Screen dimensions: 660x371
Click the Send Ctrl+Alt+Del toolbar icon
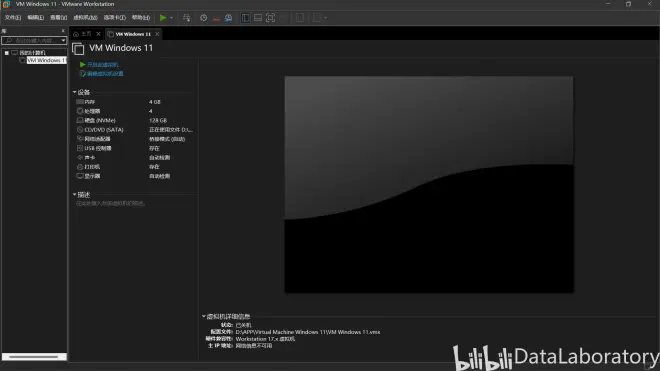(186, 18)
